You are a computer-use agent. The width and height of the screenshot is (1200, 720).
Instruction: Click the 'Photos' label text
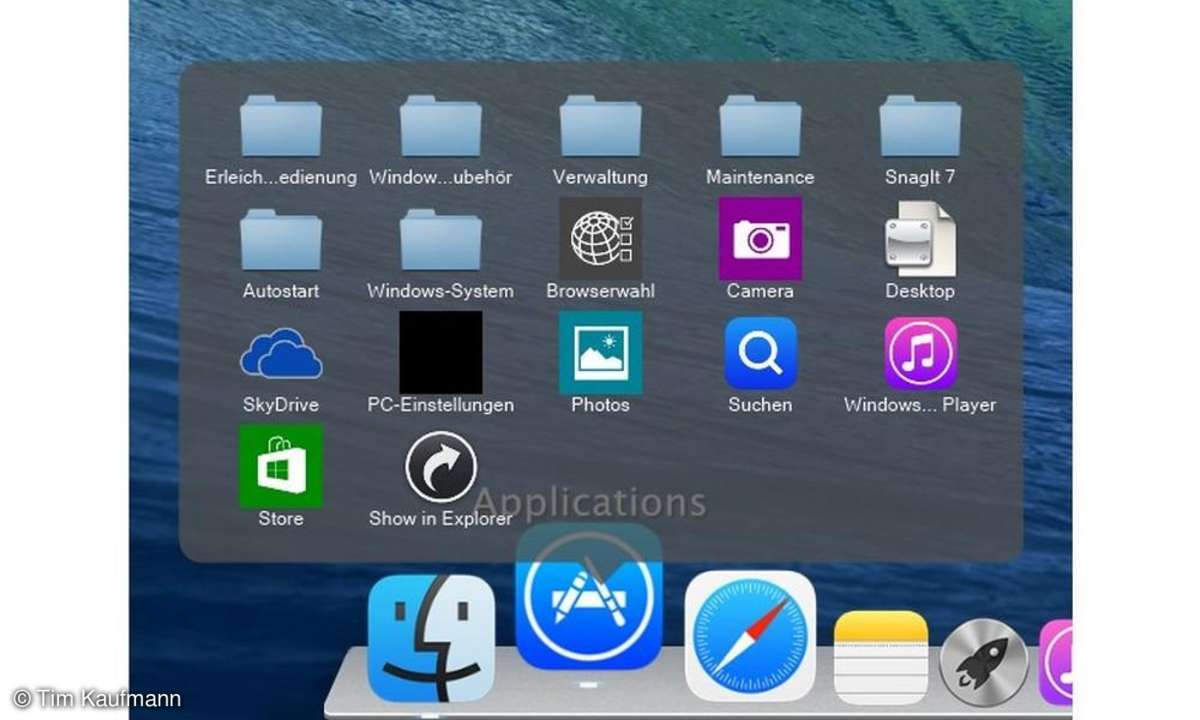pyautogui.click(x=600, y=405)
